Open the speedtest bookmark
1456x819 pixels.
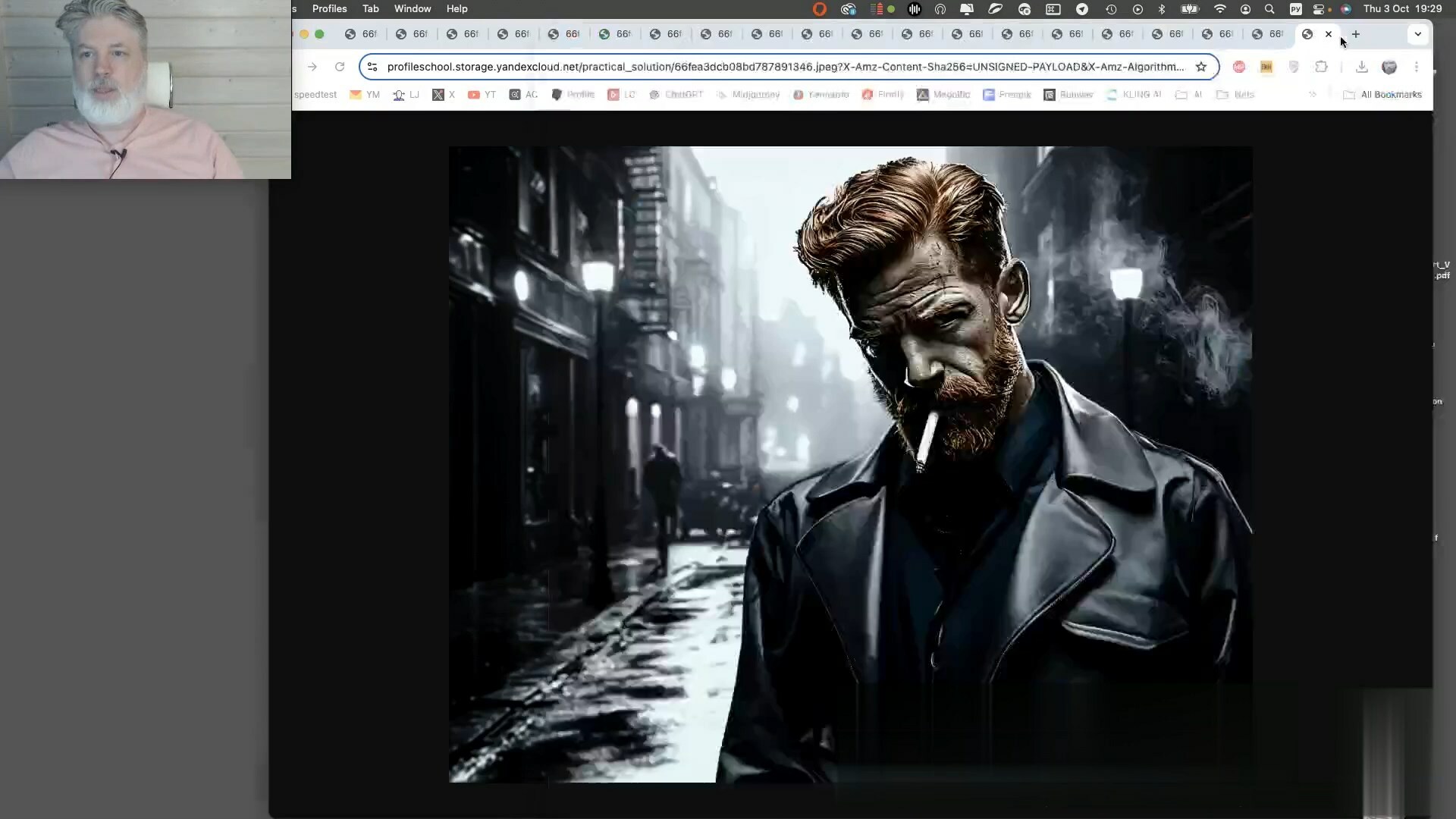pyautogui.click(x=315, y=95)
